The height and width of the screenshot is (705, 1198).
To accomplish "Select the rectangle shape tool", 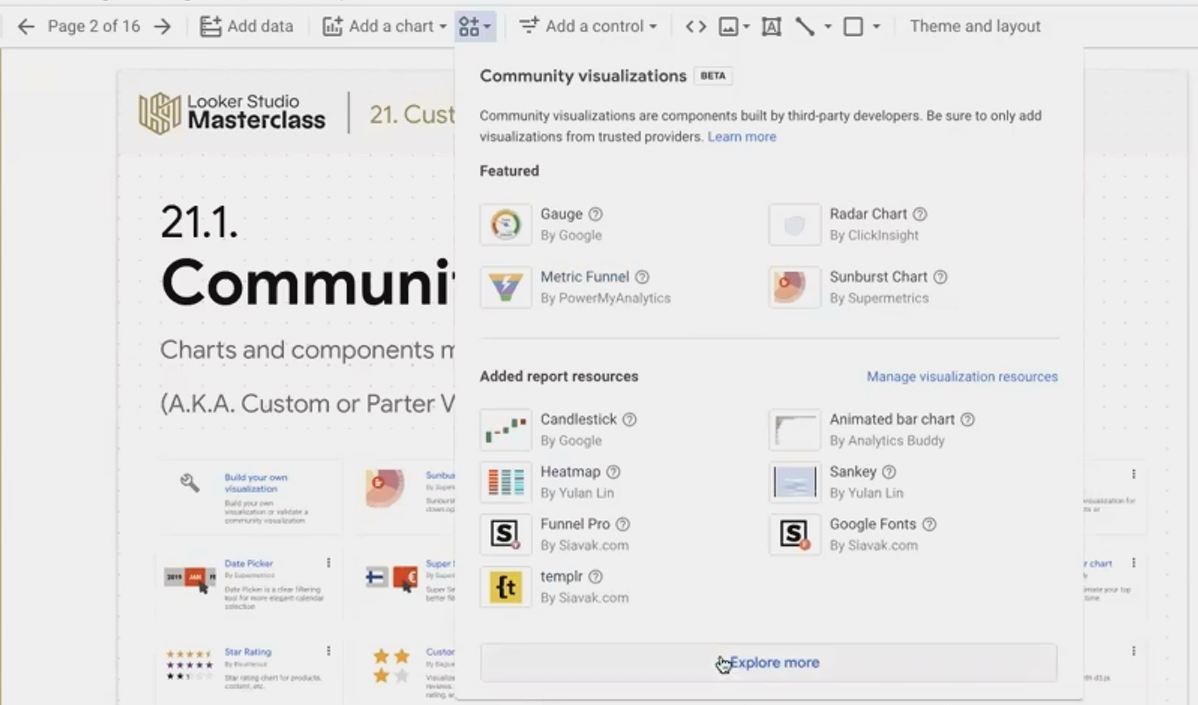I will (x=853, y=27).
